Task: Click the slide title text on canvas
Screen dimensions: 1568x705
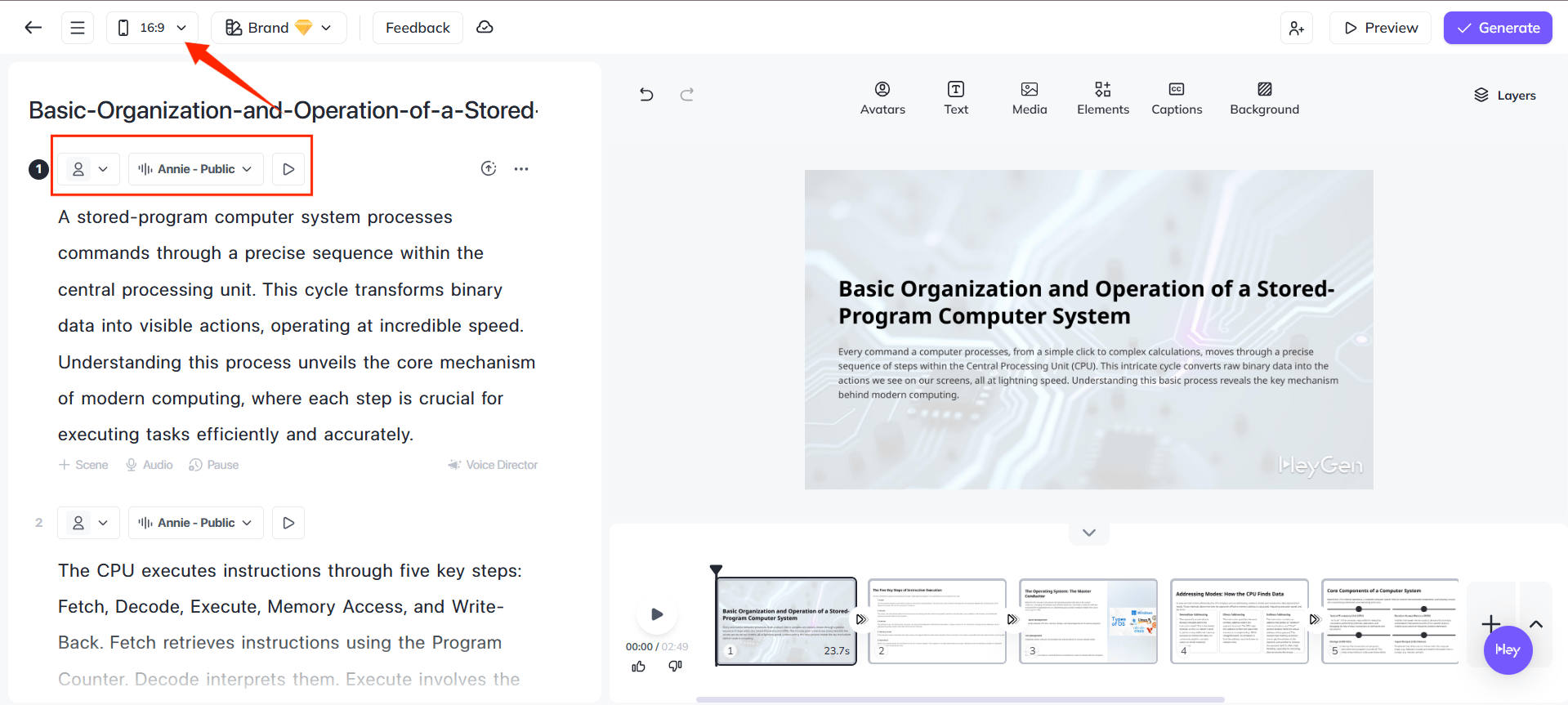Action: (x=1086, y=302)
